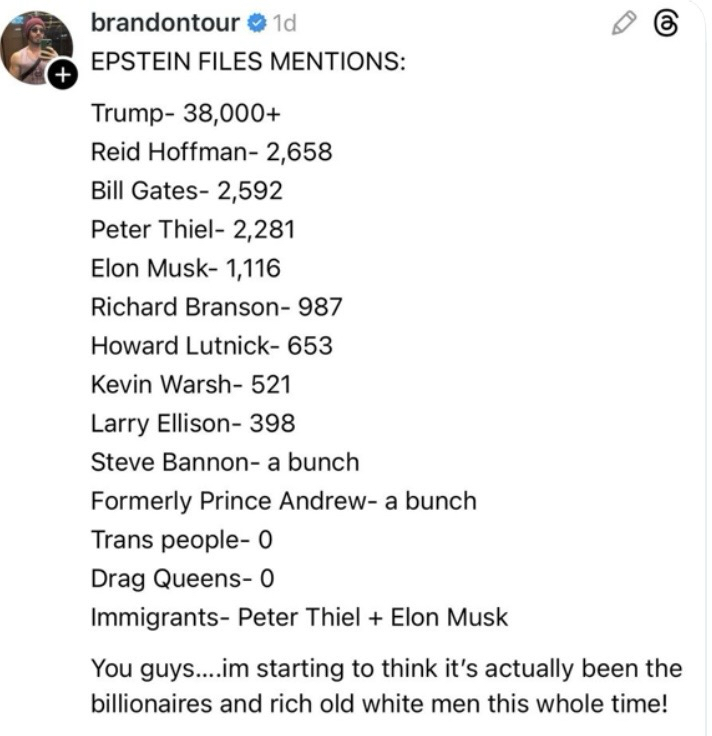The width and height of the screenshot is (712, 736).
Task: Select the Kevin Warsh- 521 line
Action: click(x=190, y=385)
